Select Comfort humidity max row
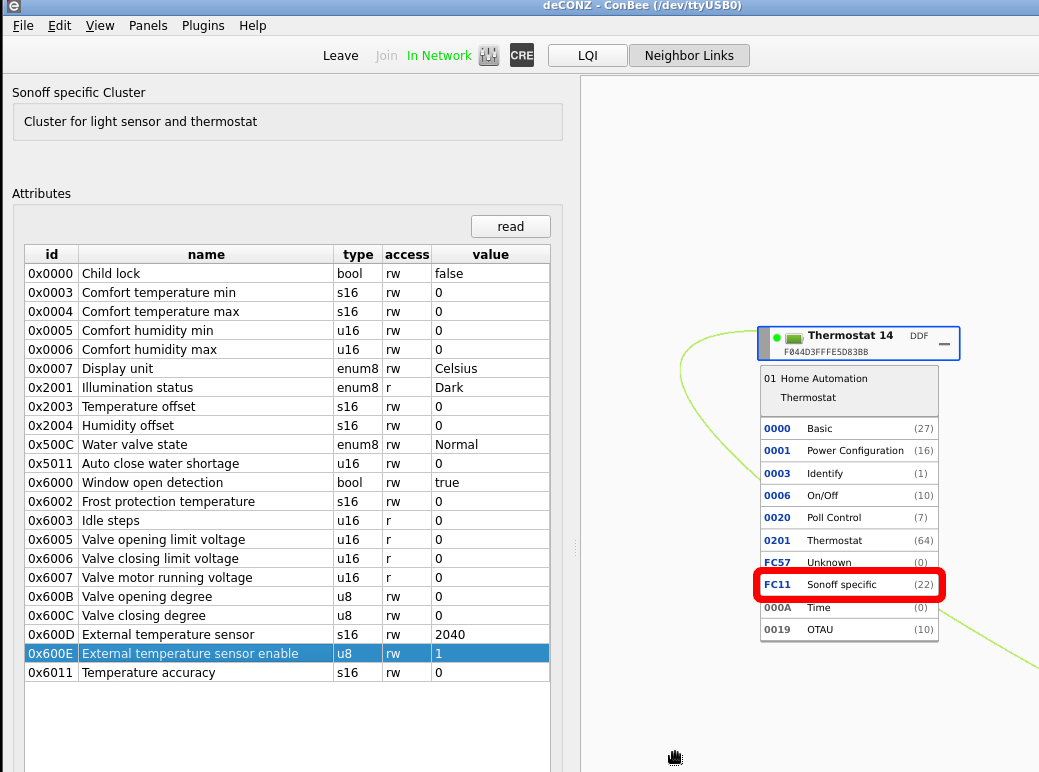The width and height of the screenshot is (1039, 772). click(x=287, y=350)
